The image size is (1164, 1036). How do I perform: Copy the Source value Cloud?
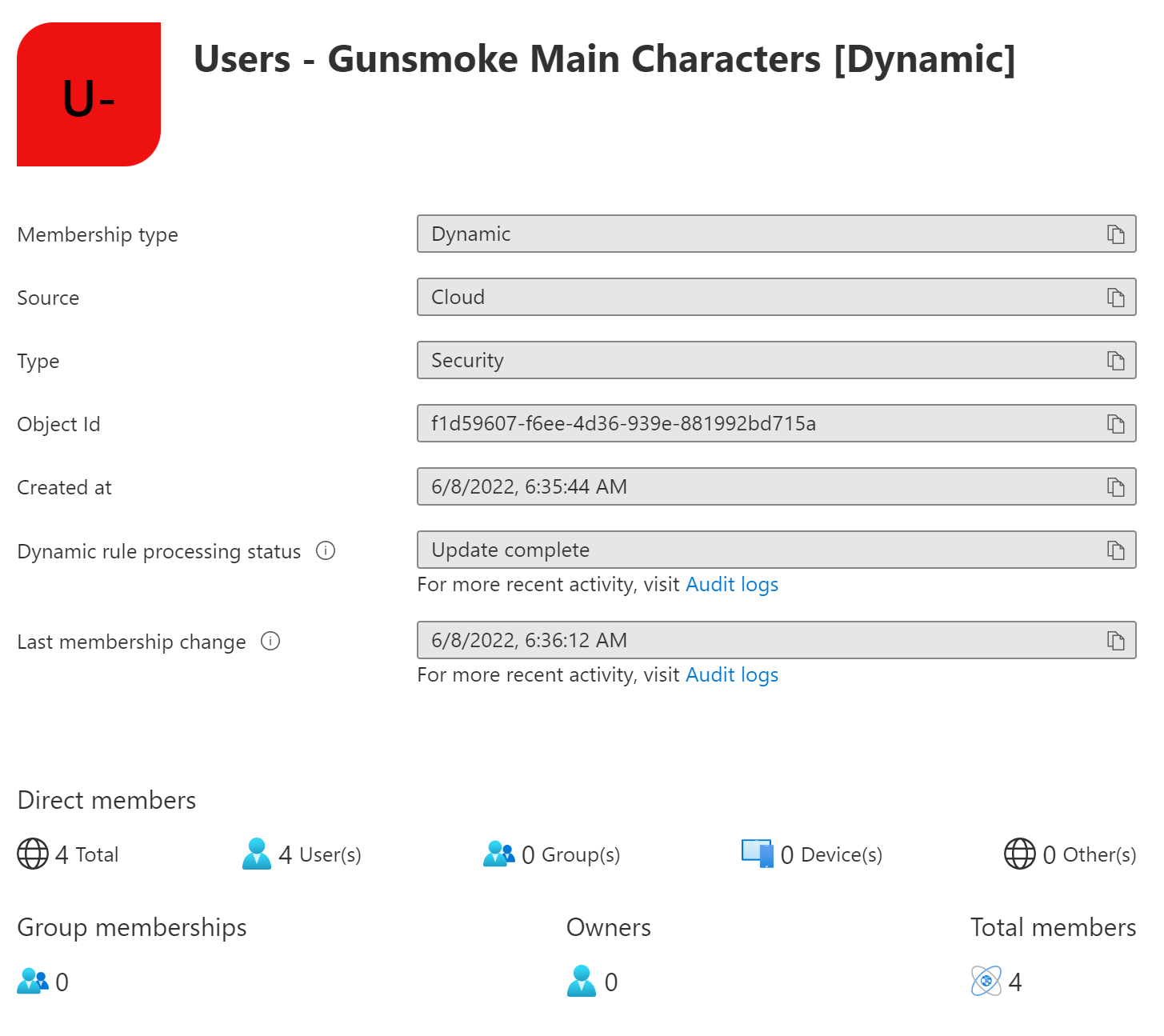click(x=1116, y=297)
